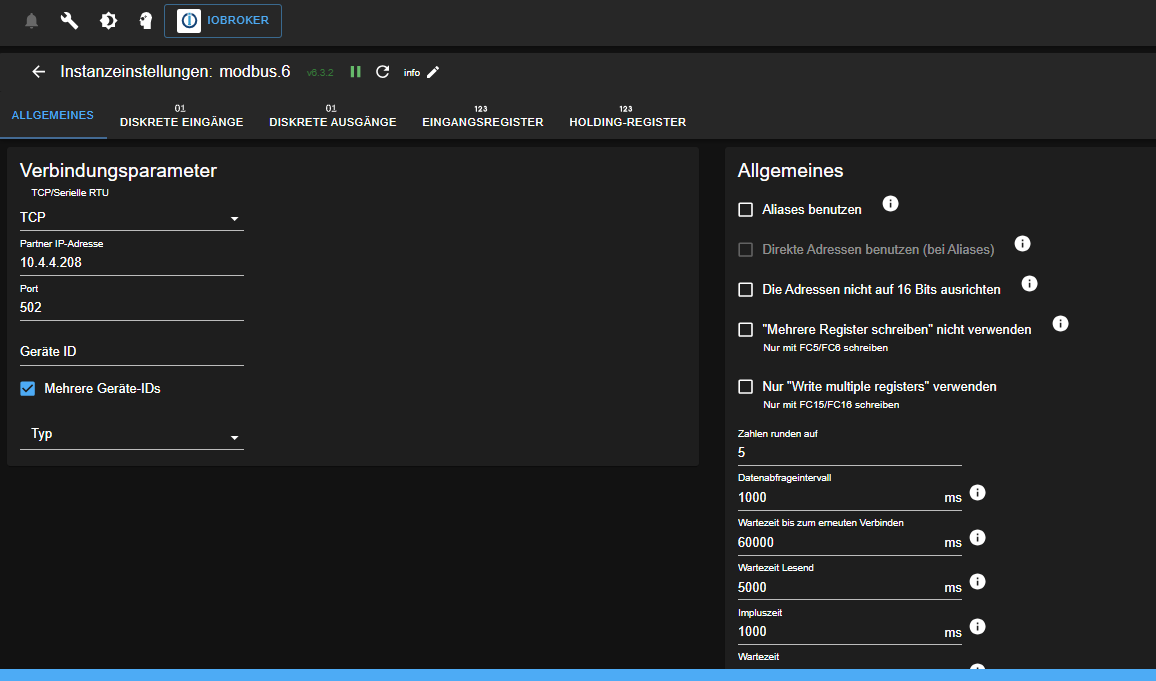This screenshot has height=681, width=1156.
Task: Click the Partner IP-Adresse input field
Action: (130, 262)
